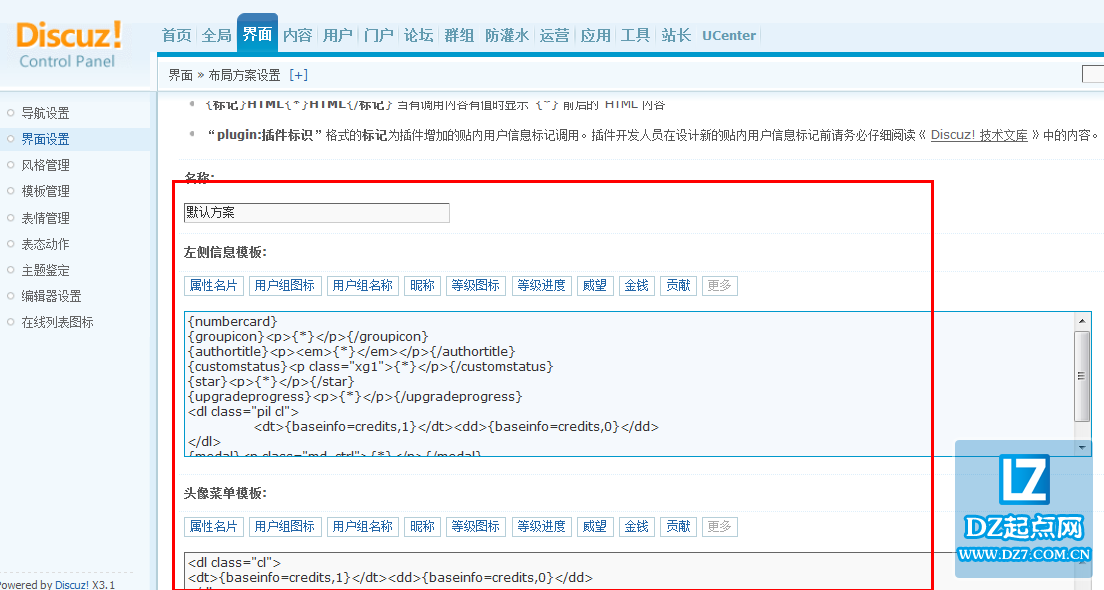The image size is (1104, 590).
Task: Open the 论坛 top menu
Action: point(418,35)
